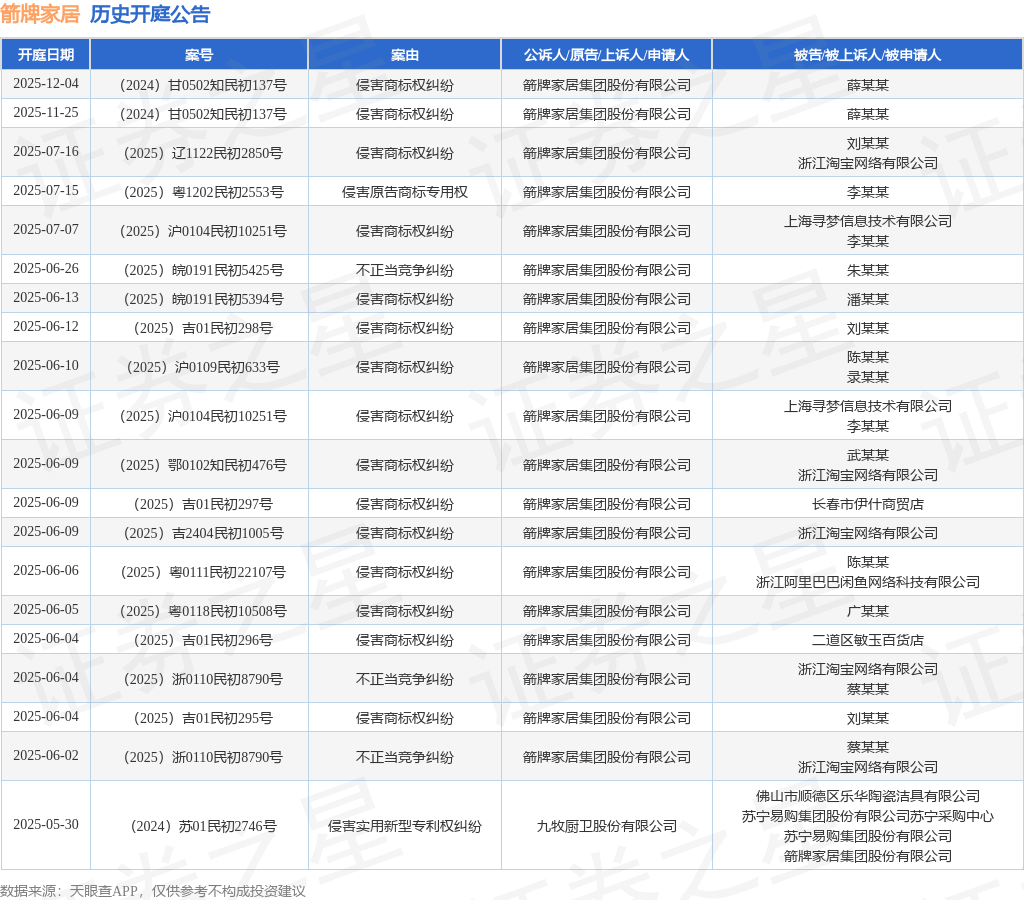Click the 历史开庭公告 heading
Image resolution: width=1024 pixels, height=900 pixels.
[150, 14]
